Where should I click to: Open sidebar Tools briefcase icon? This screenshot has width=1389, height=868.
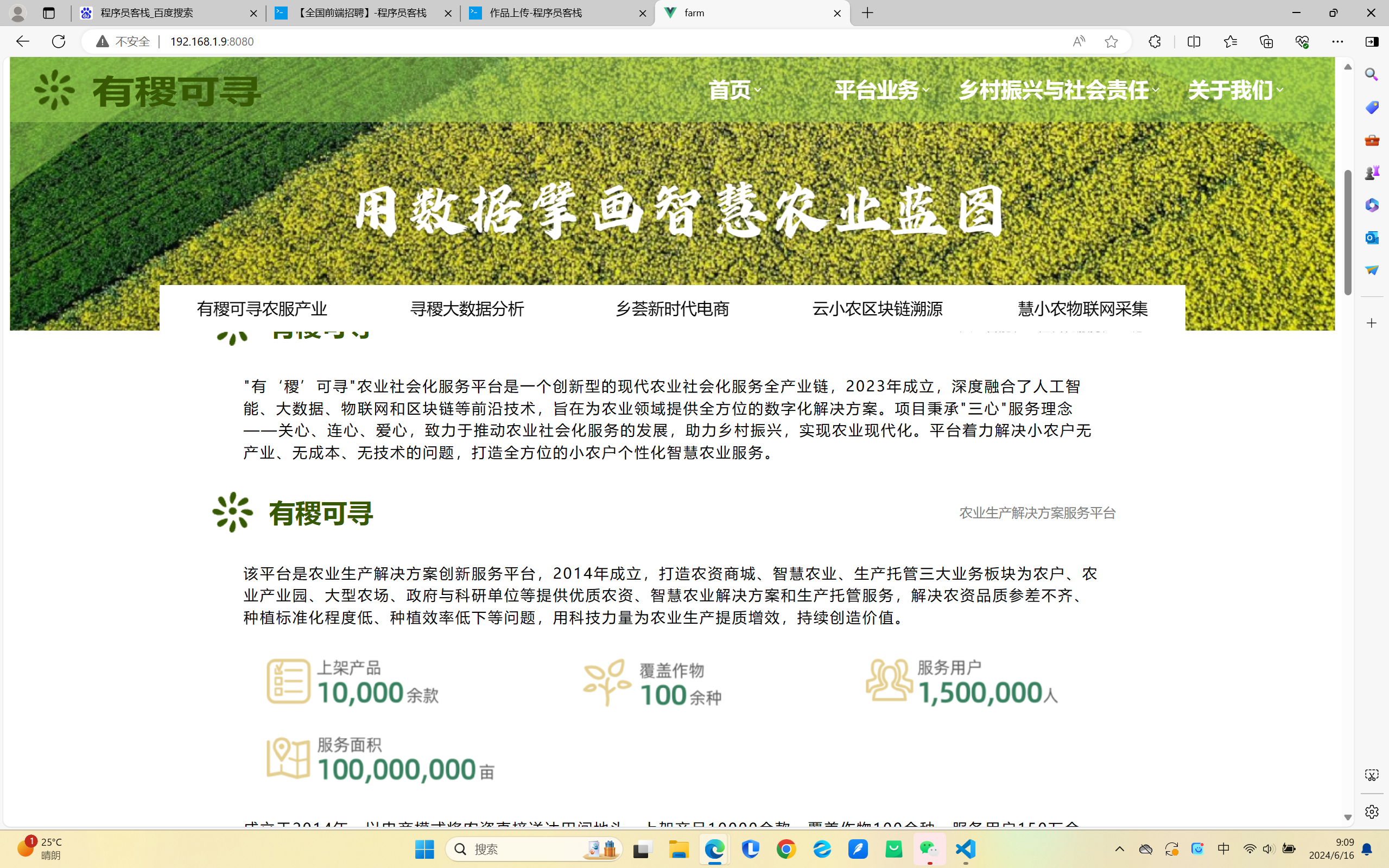[1372, 140]
